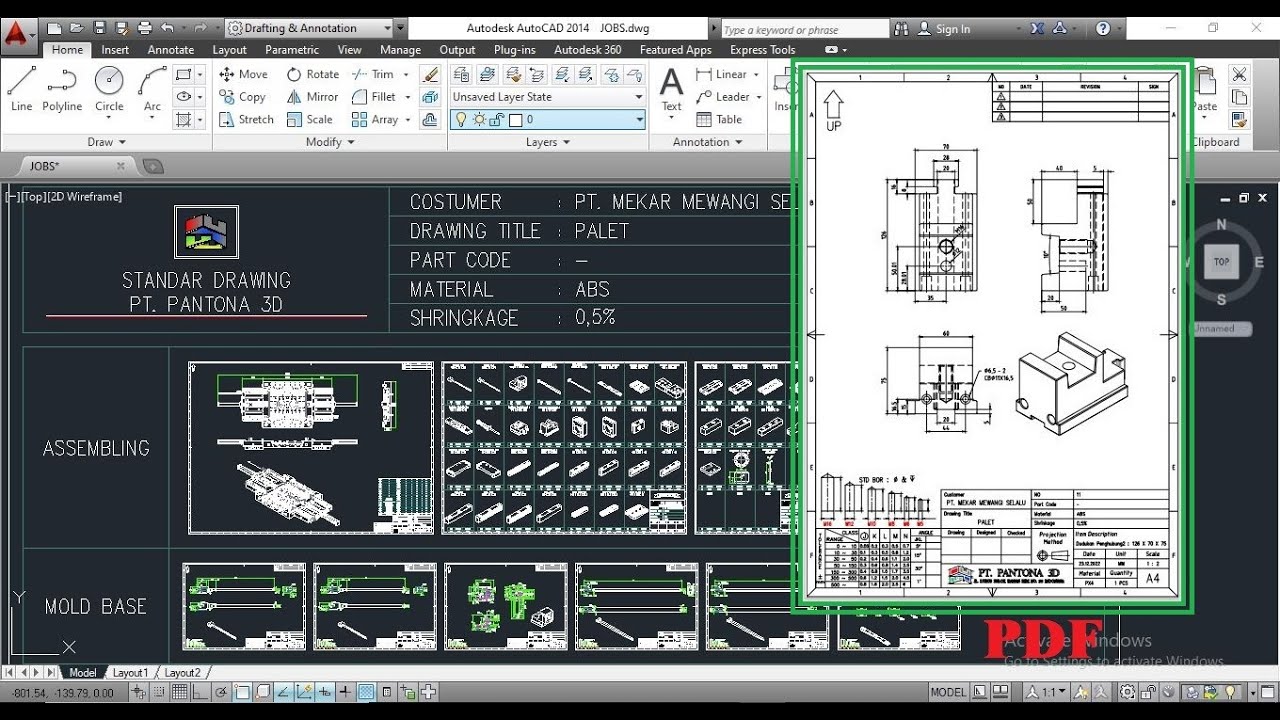Select the Hatch tool

point(183,119)
